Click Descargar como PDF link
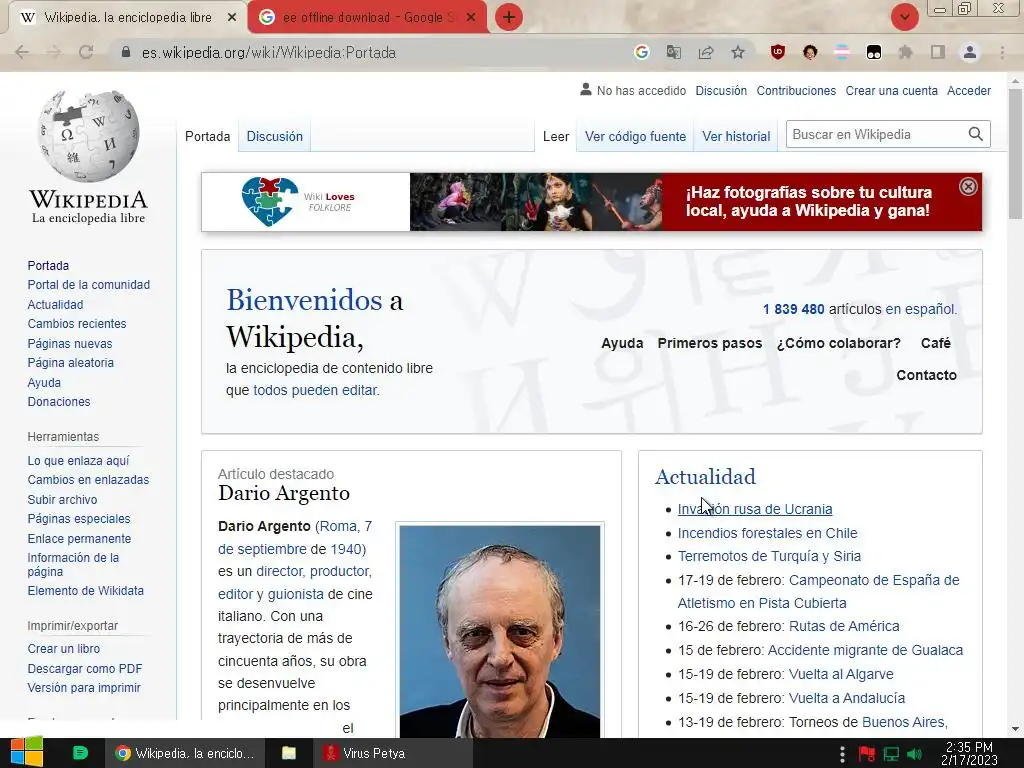 tap(85, 668)
